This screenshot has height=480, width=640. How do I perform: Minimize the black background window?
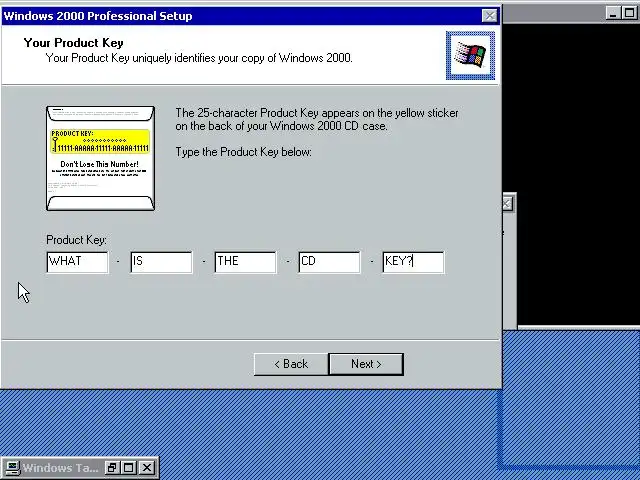coord(613,13)
